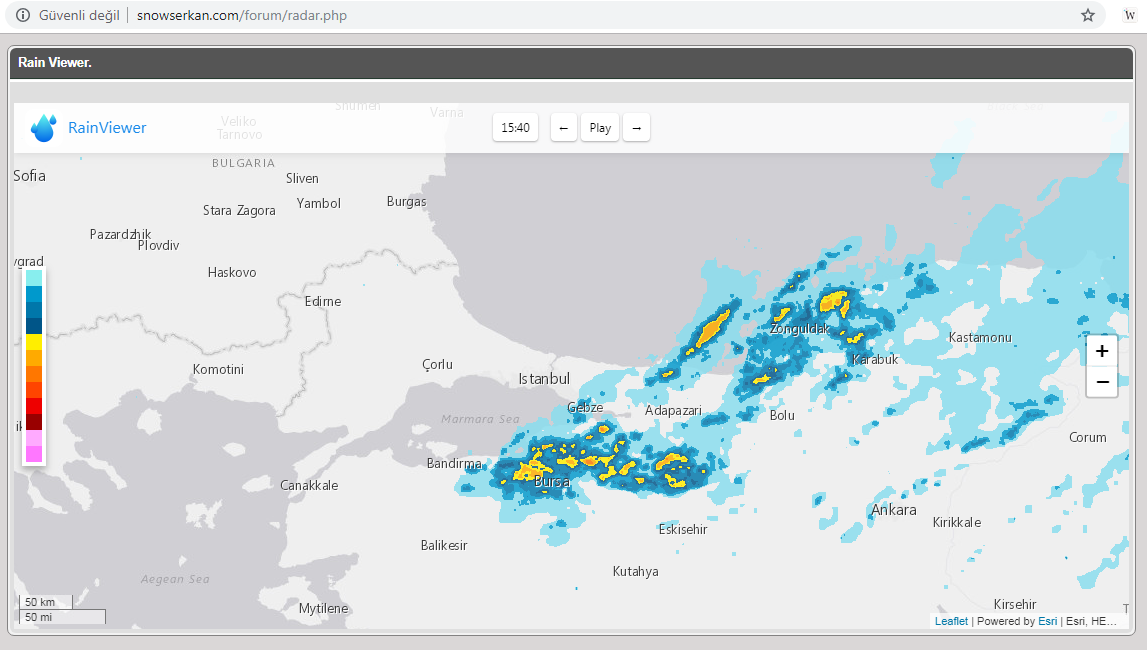
Task: Click the Burgas label on map
Action: coord(406,202)
